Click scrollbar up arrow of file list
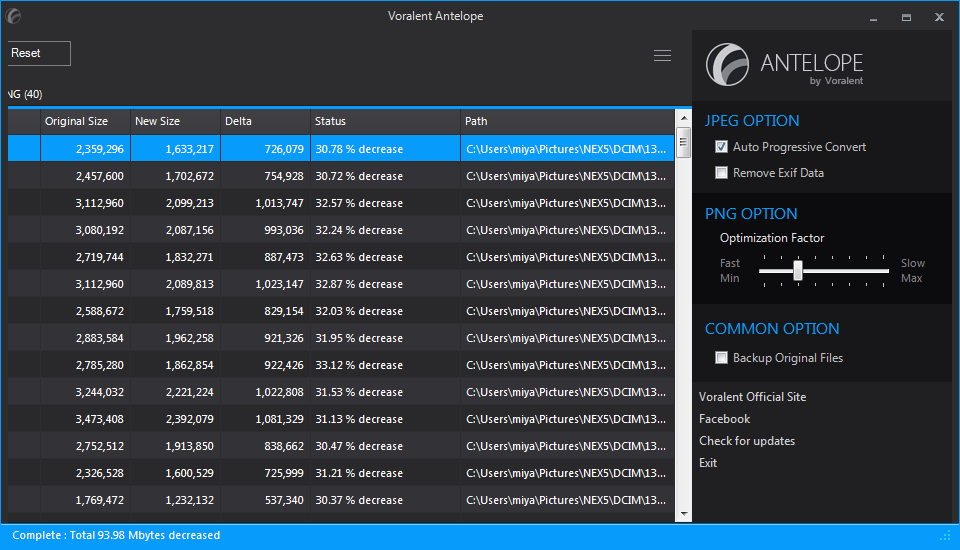The height and width of the screenshot is (550, 960). (684, 118)
